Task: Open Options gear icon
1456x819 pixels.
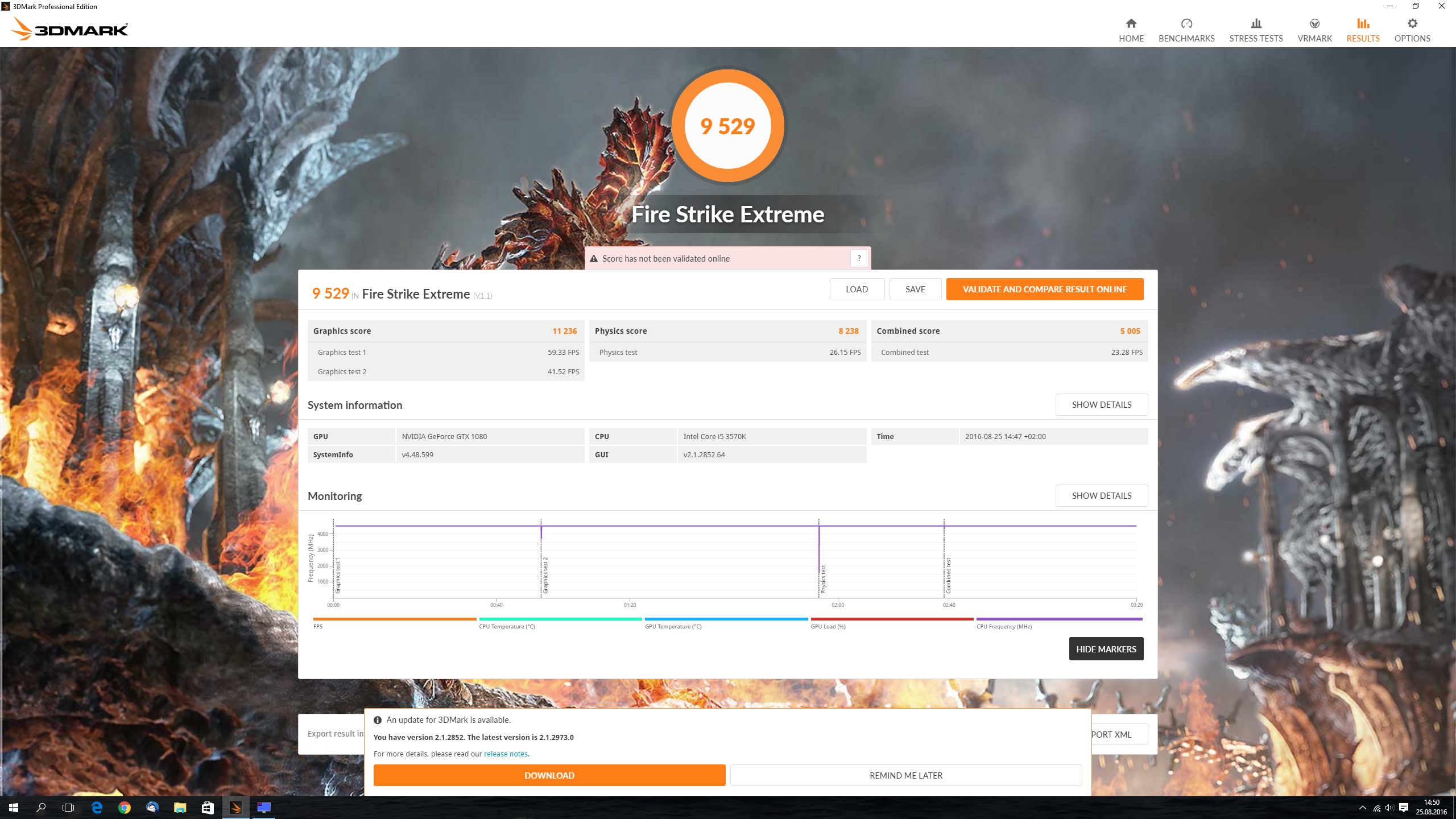Action: 1412,23
